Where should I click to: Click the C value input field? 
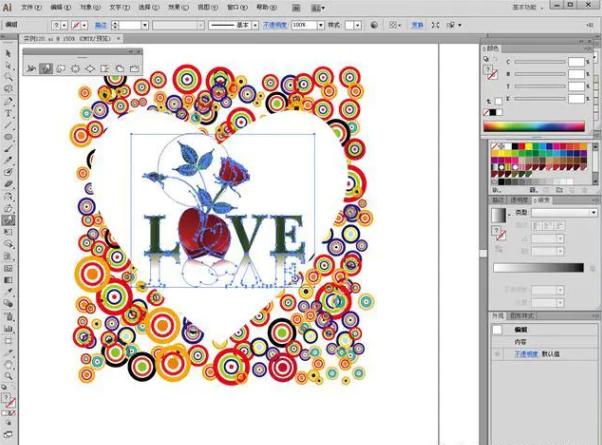pyautogui.click(x=576, y=62)
